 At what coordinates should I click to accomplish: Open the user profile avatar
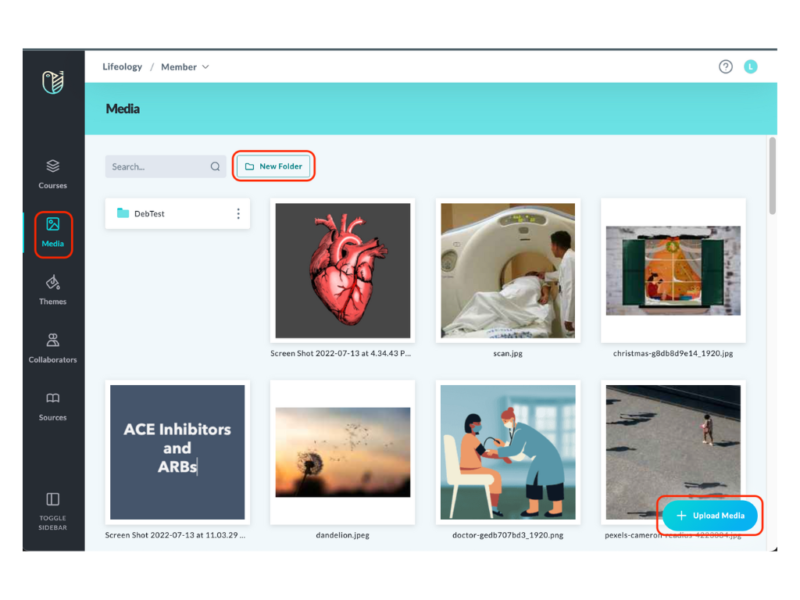(x=751, y=67)
